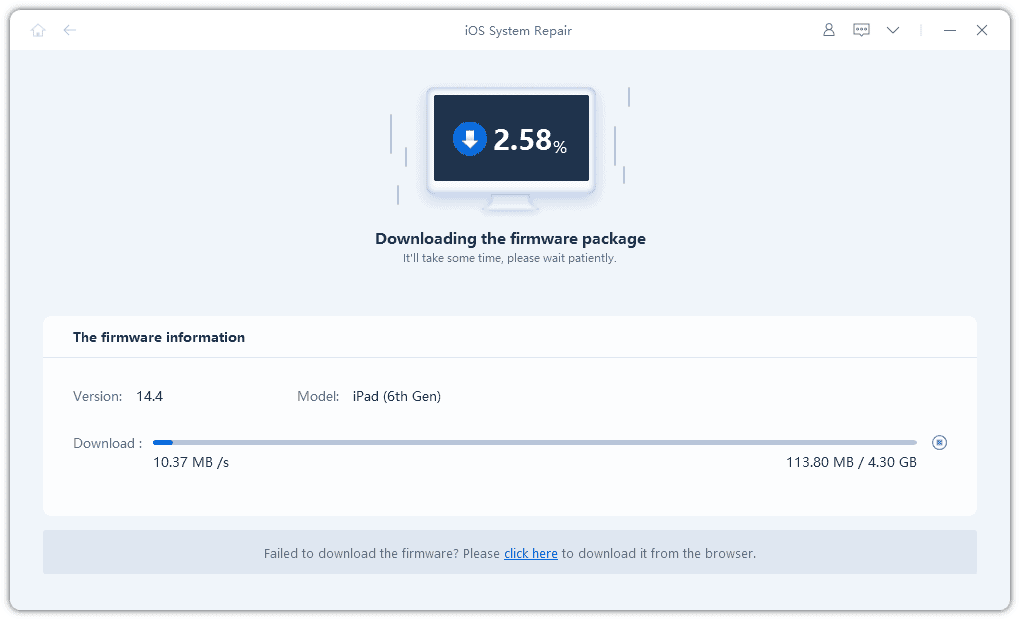This screenshot has width=1020, height=620.
Task: Minimize the iOS System Repair window
Action: (948, 30)
